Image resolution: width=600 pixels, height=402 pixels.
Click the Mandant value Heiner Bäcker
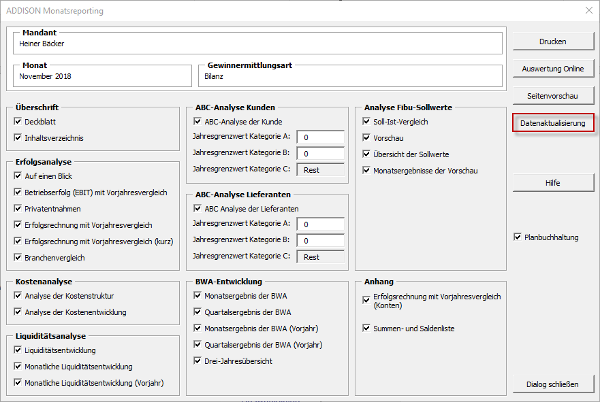click(42, 44)
